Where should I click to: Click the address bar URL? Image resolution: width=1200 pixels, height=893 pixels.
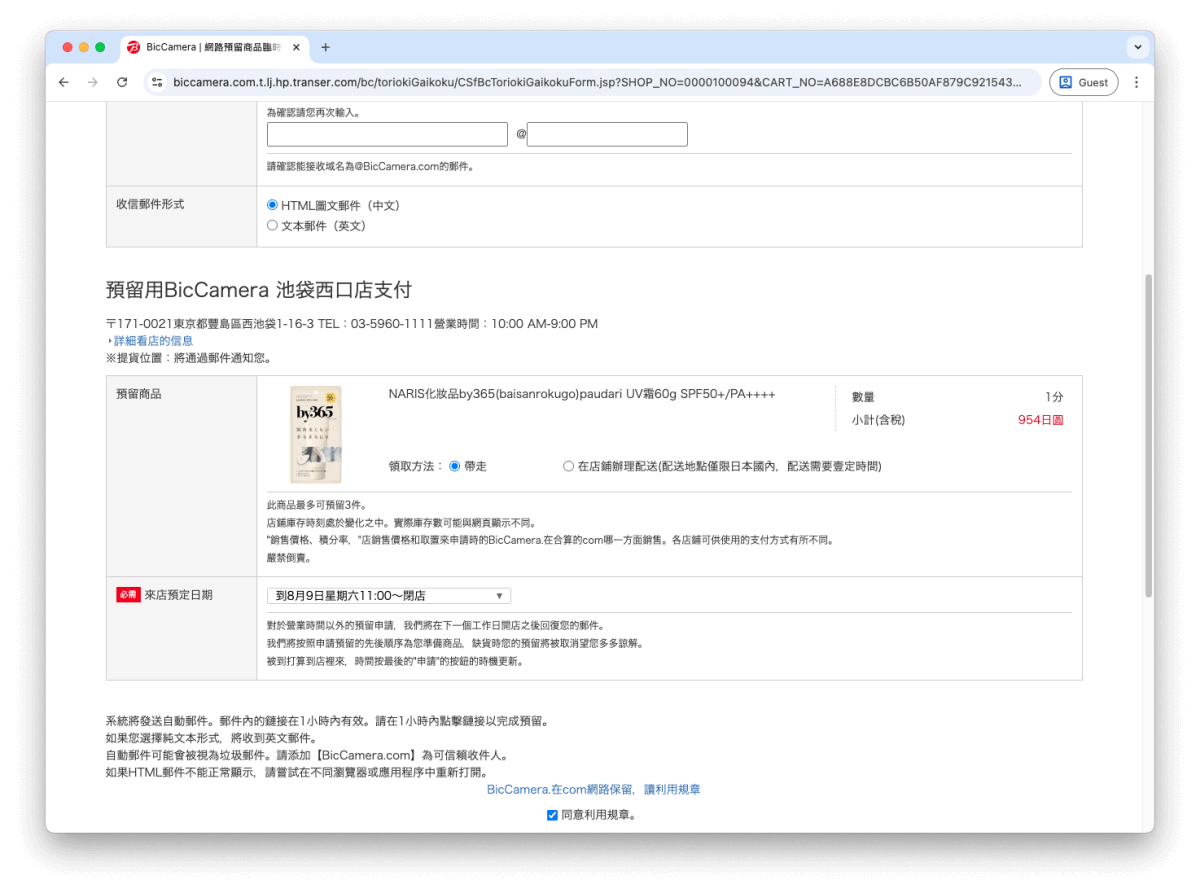point(597,82)
